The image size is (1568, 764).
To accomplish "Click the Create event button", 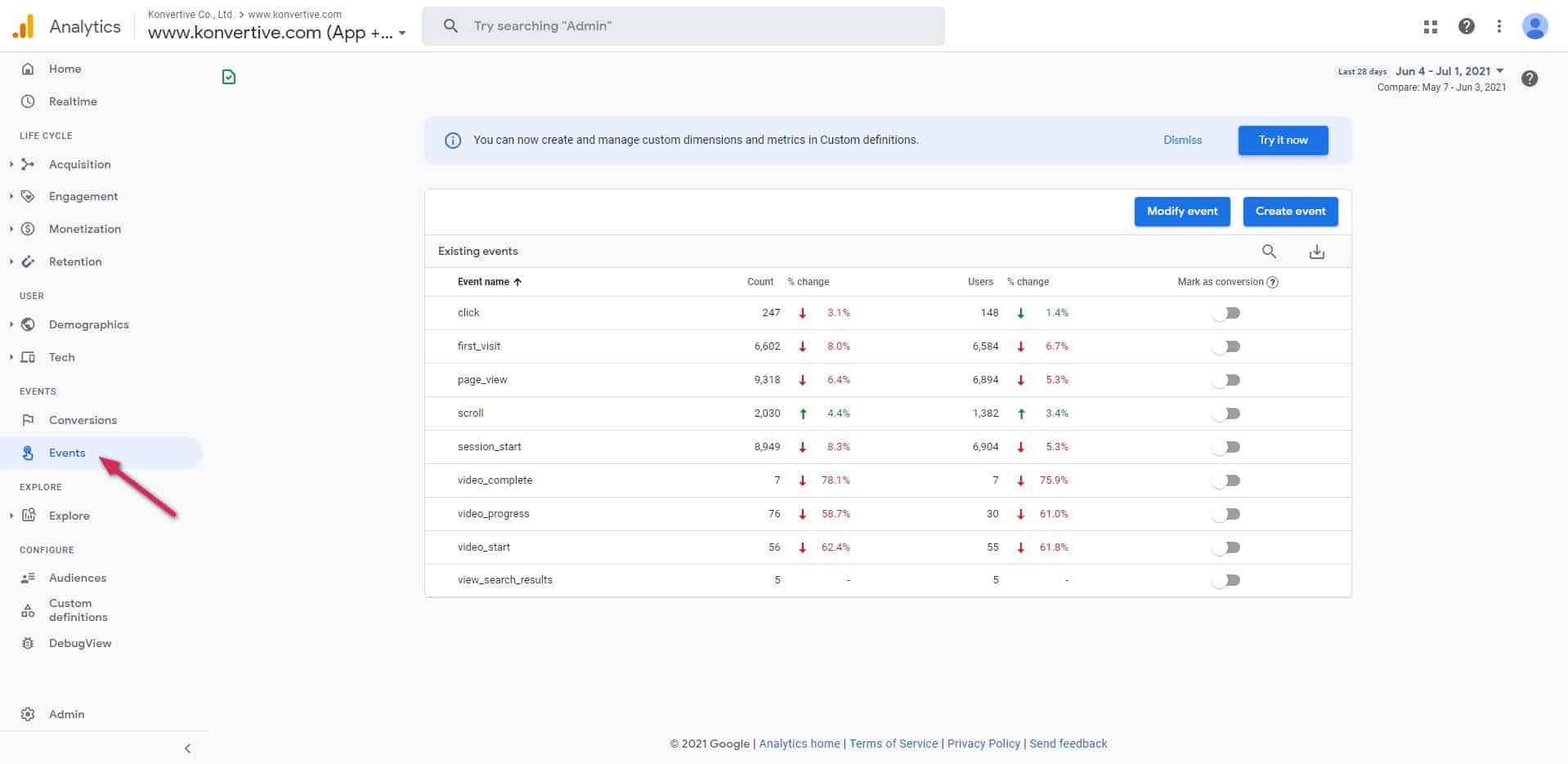I will click(x=1290, y=212).
